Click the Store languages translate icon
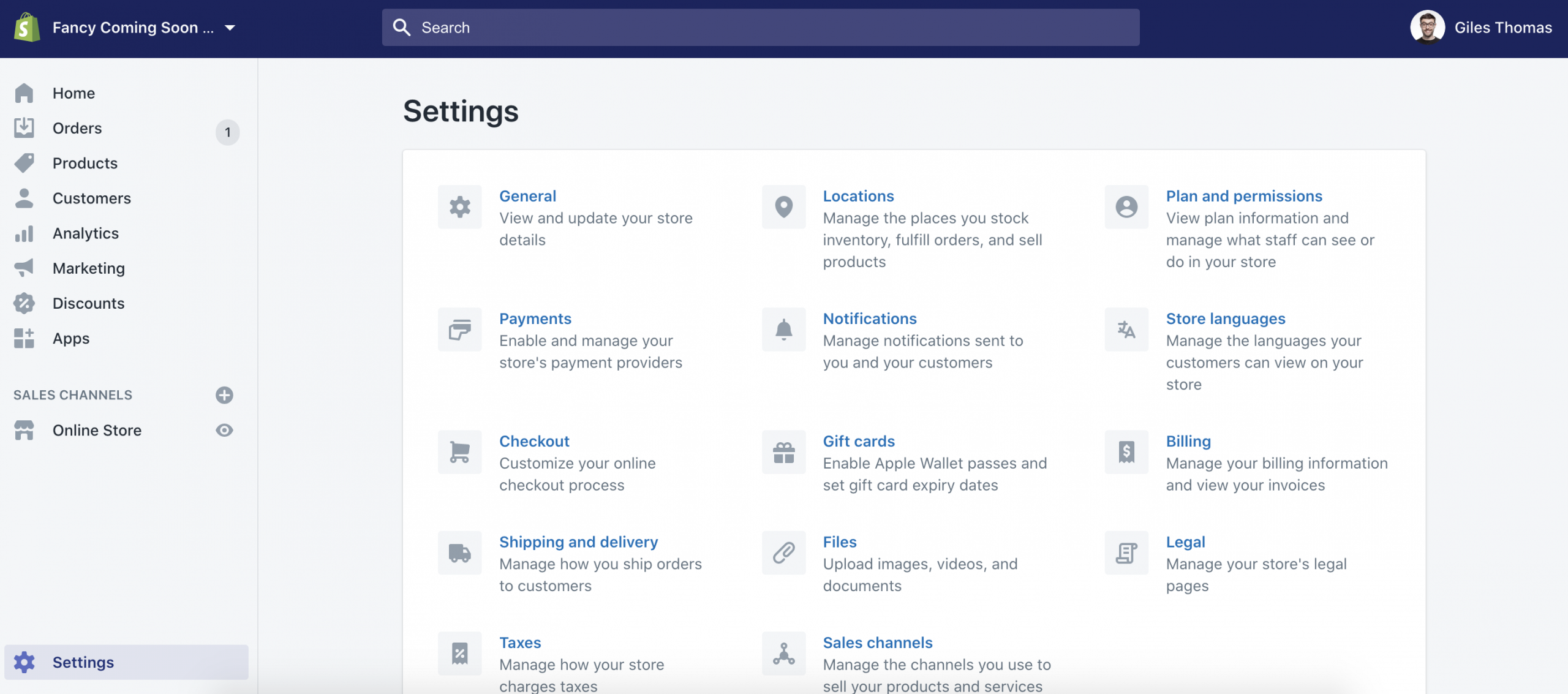Viewport: 1568px width, 694px height. (x=1126, y=330)
